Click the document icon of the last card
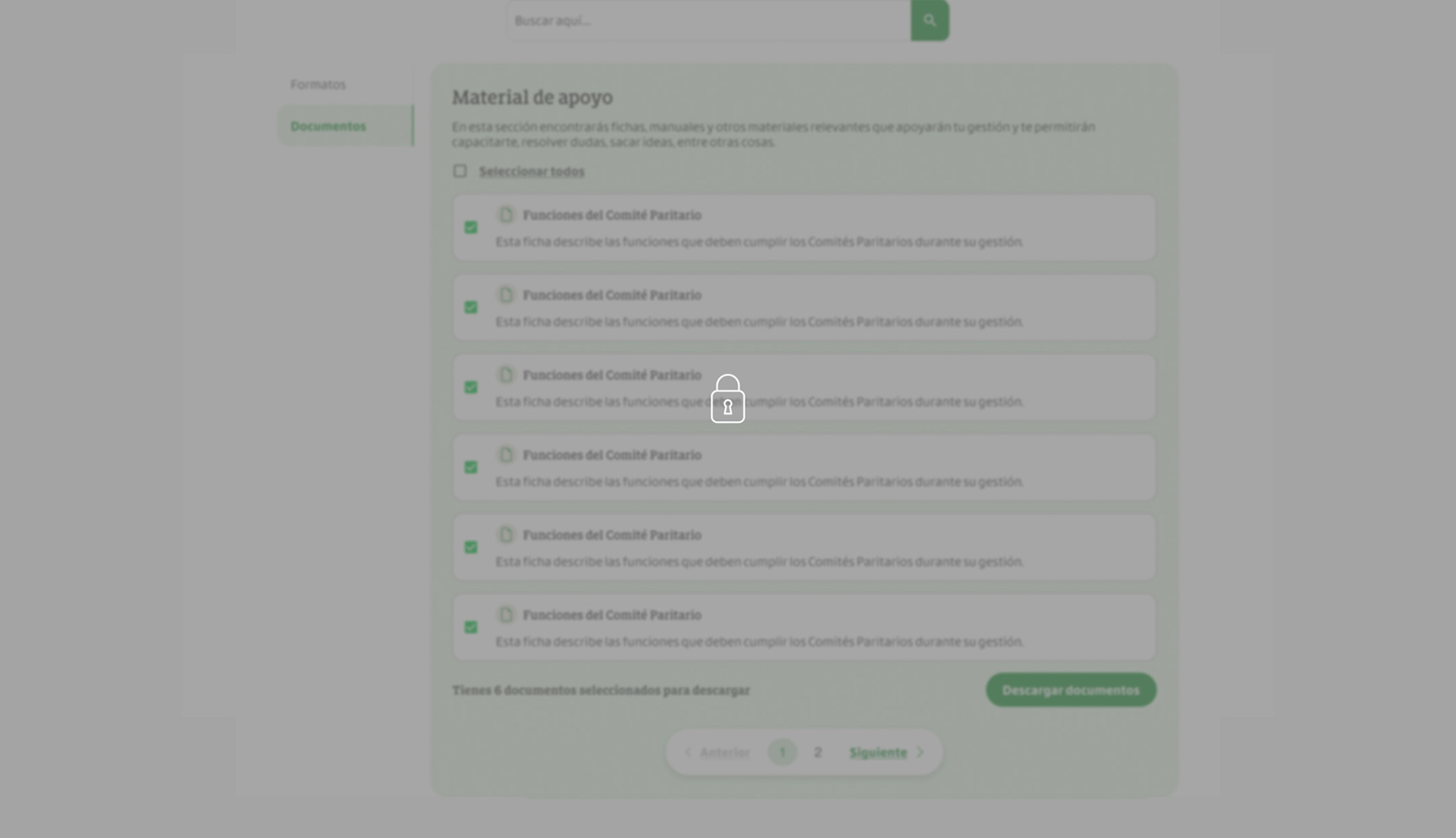Image resolution: width=1456 pixels, height=838 pixels. (506, 615)
